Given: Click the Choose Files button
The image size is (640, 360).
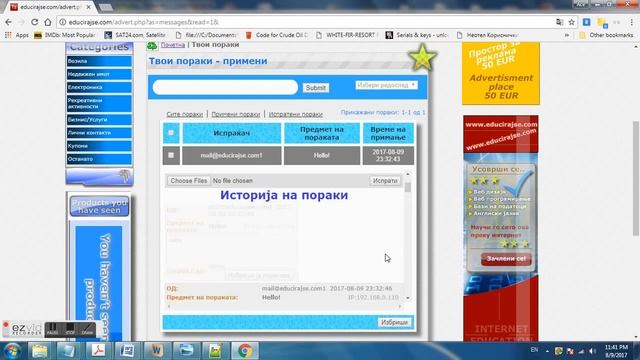Looking at the screenshot, I should (x=189, y=181).
